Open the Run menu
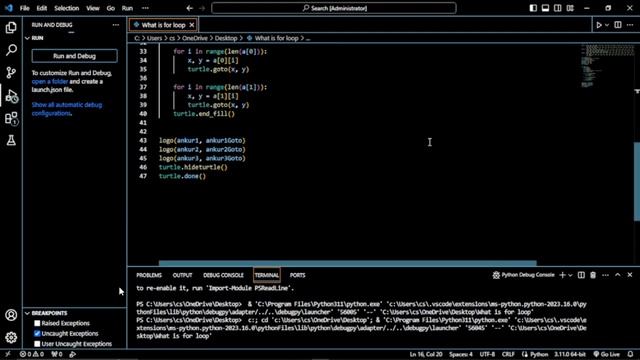The height and width of the screenshot is (360, 640). click(127, 8)
